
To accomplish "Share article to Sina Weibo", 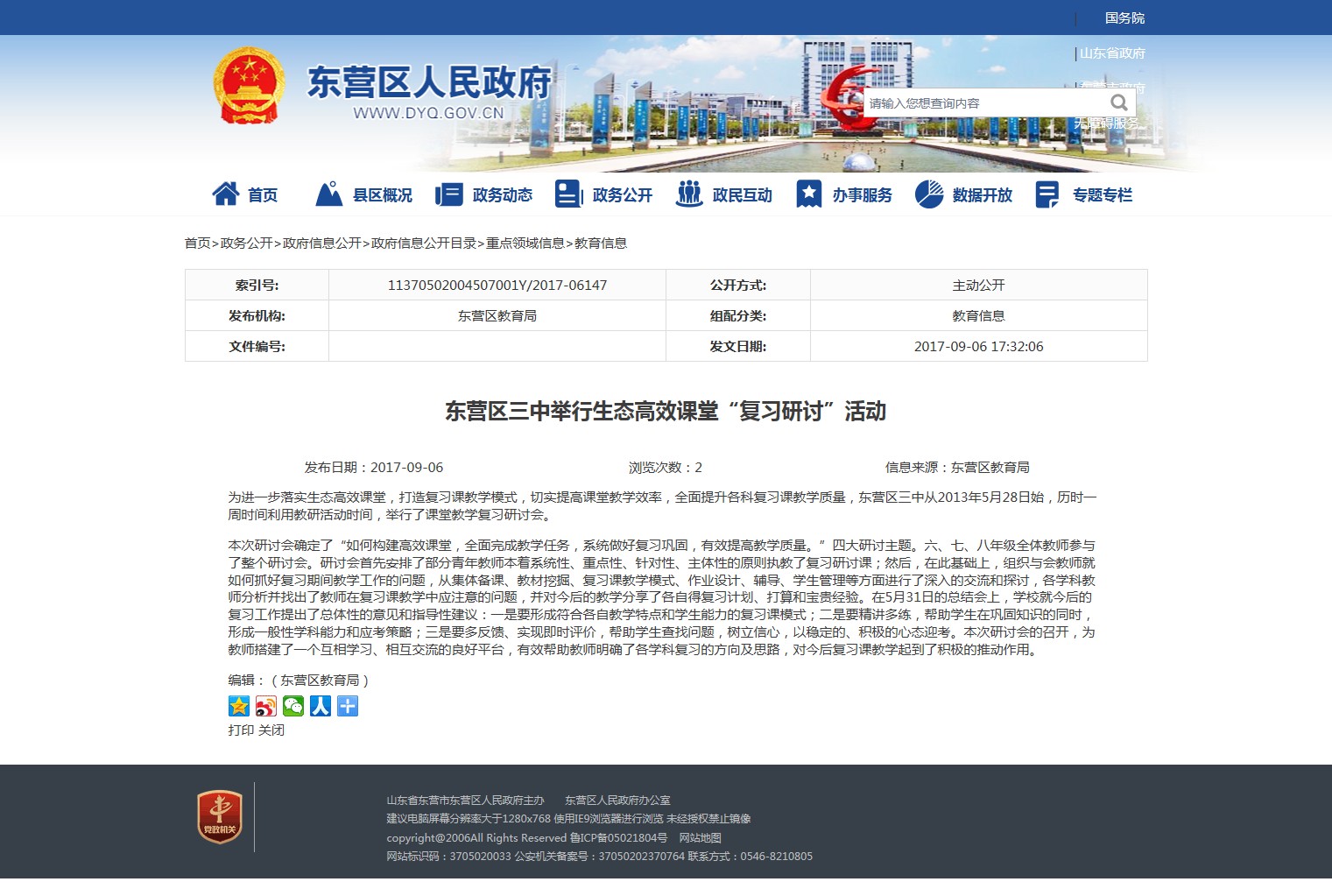I will click(266, 706).
